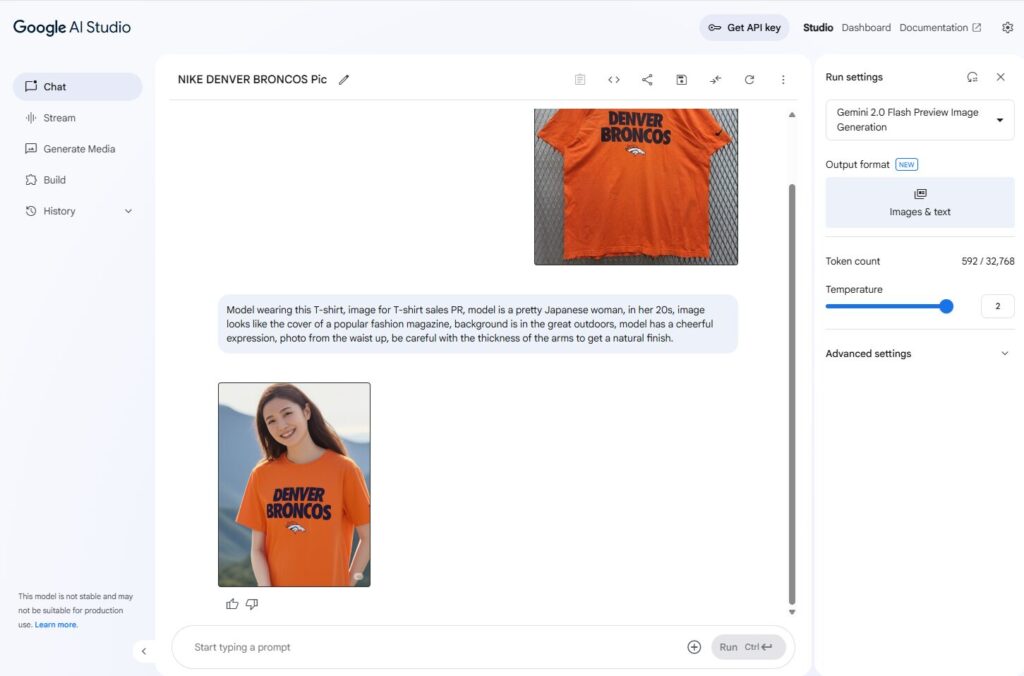
Task: Click the user prompt text bubble
Action: tap(478, 324)
